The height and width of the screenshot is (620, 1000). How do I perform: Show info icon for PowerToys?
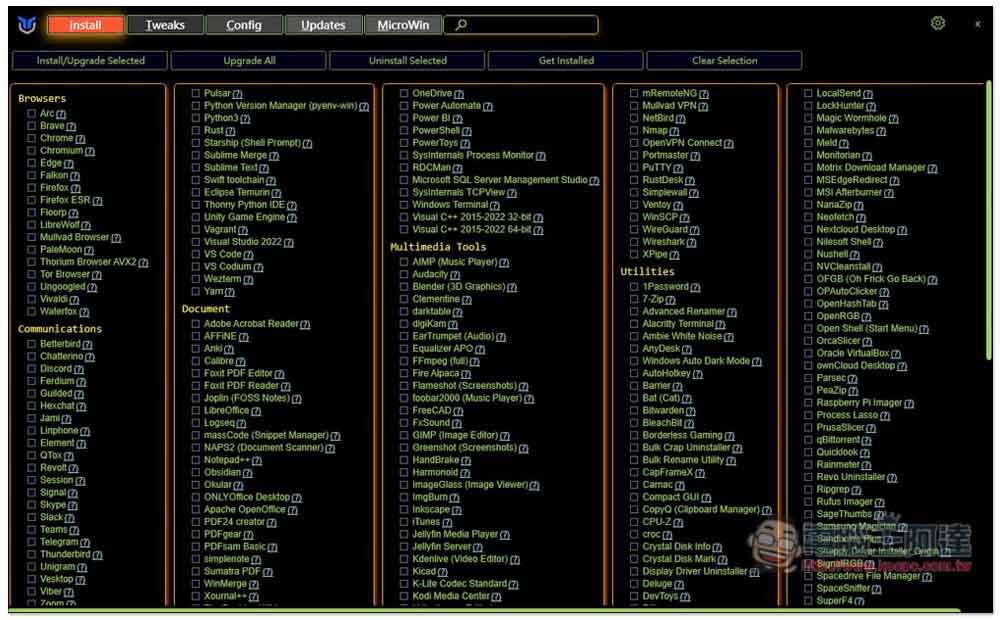pos(465,144)
